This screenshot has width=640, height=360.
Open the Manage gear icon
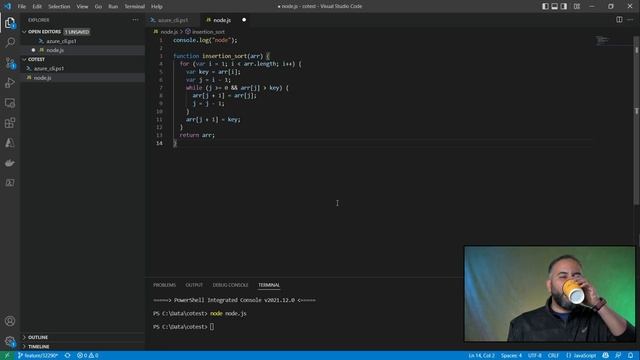(x=10, y=341)
